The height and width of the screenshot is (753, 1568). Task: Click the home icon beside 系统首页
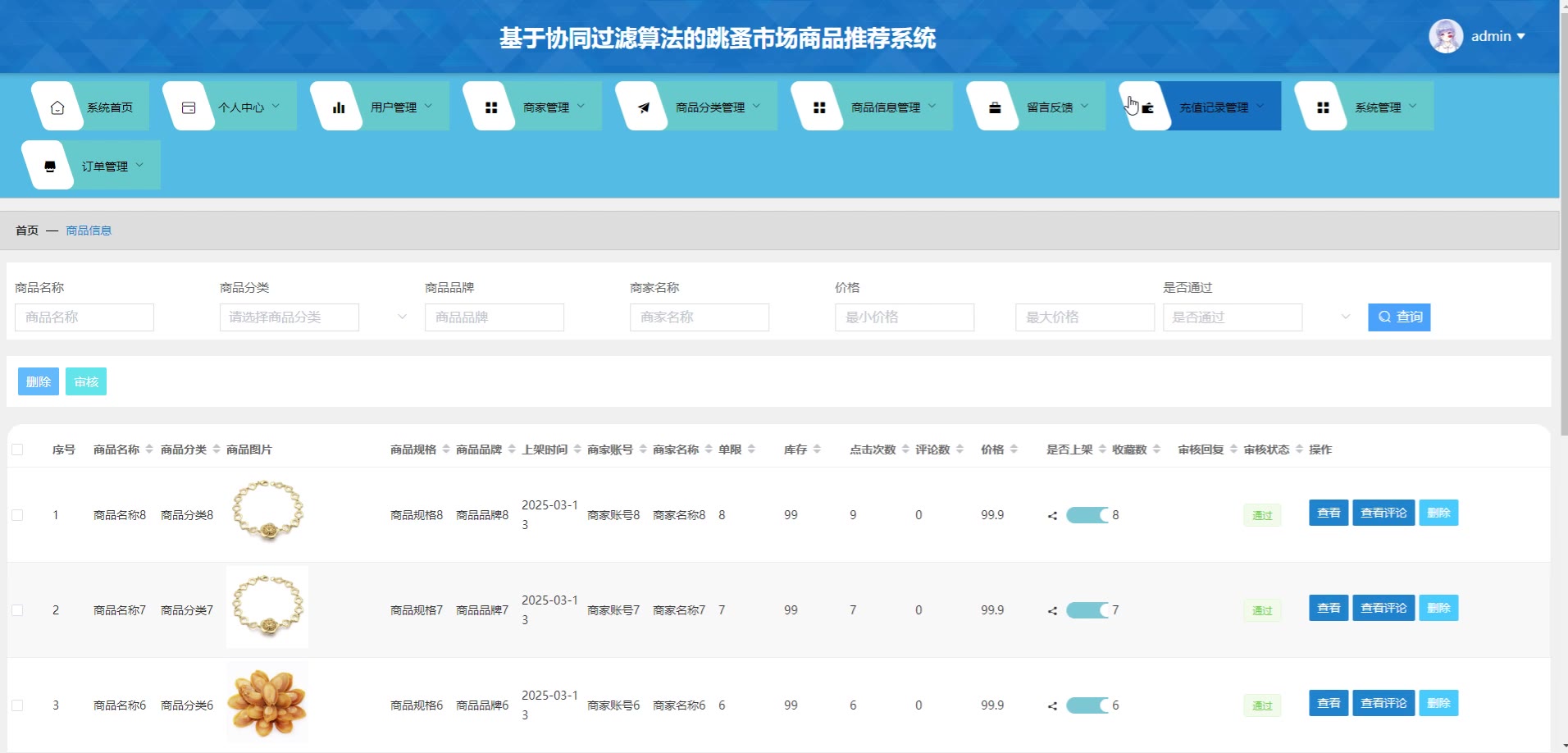[57, 107]
